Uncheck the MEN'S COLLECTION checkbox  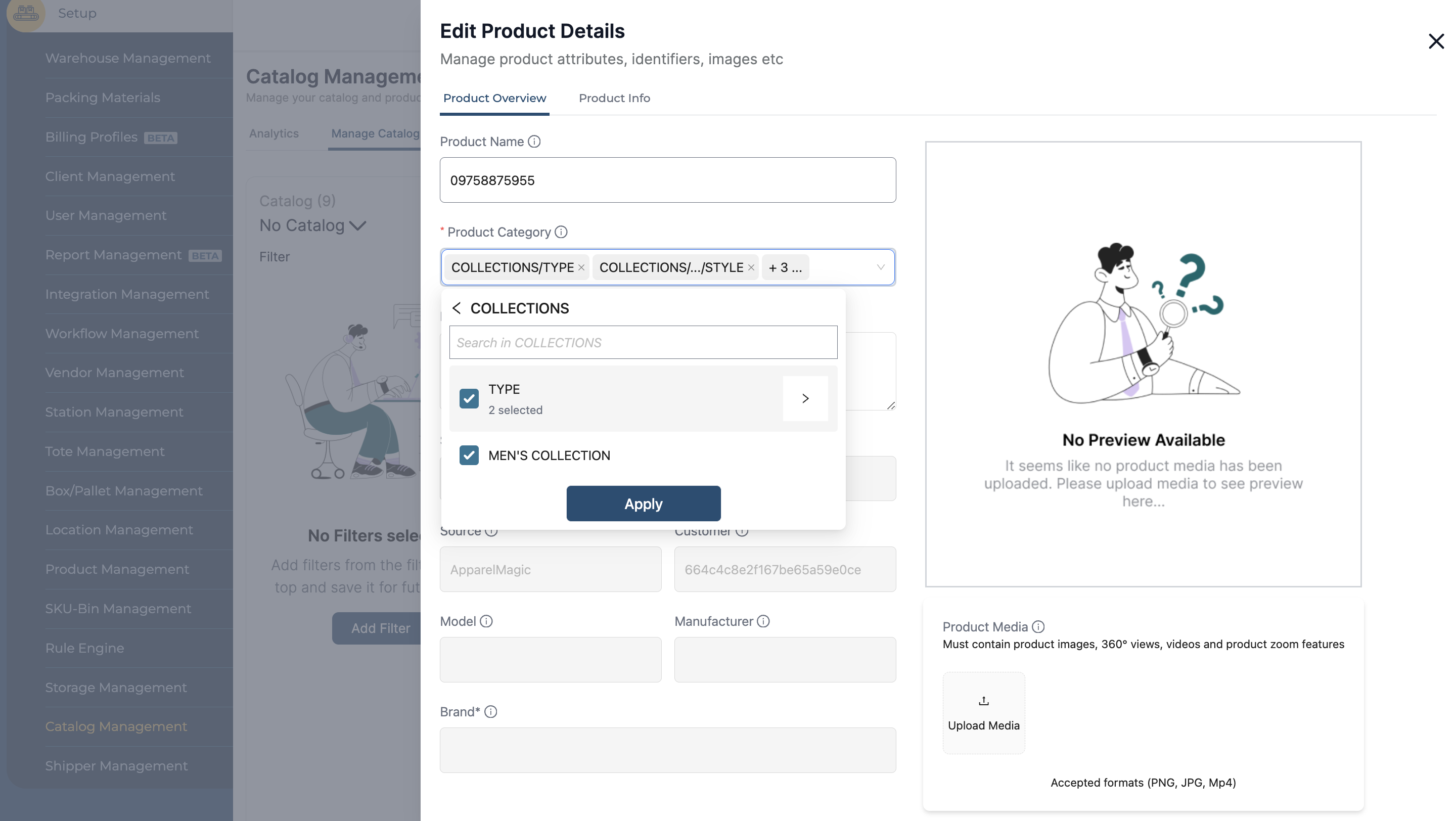469,455
